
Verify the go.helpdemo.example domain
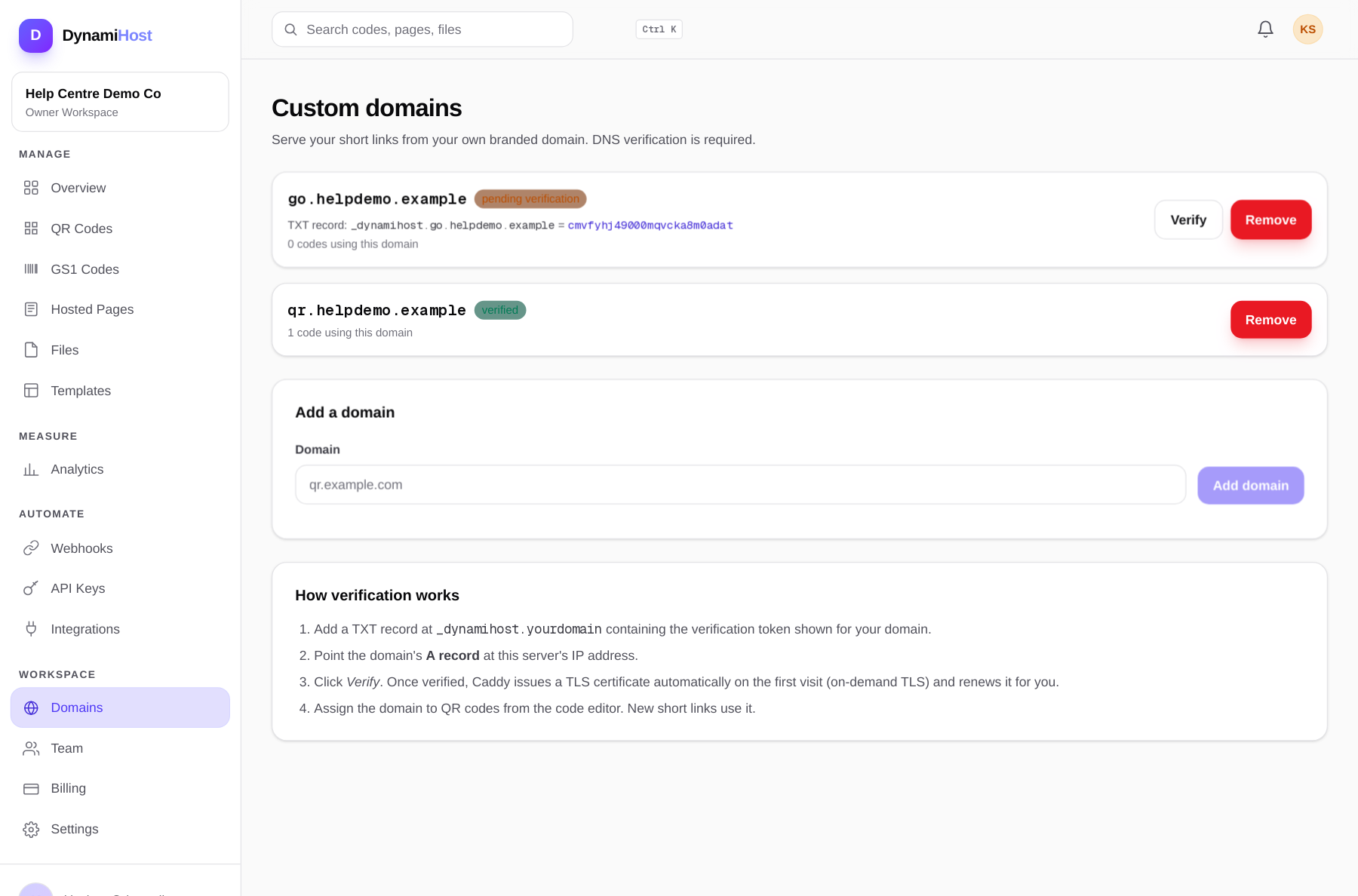tap(1188, 219)
